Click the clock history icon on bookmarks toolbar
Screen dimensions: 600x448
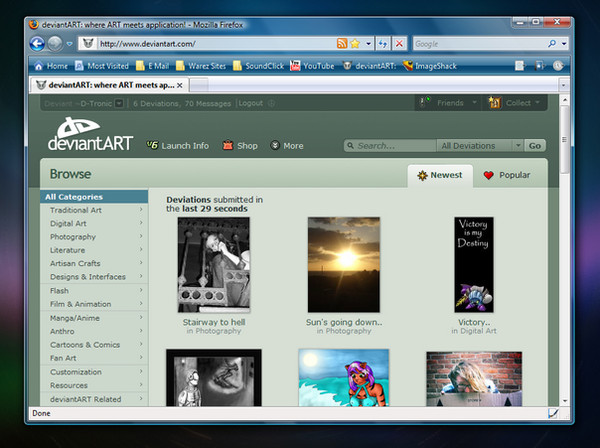click(x=558, y=66)
